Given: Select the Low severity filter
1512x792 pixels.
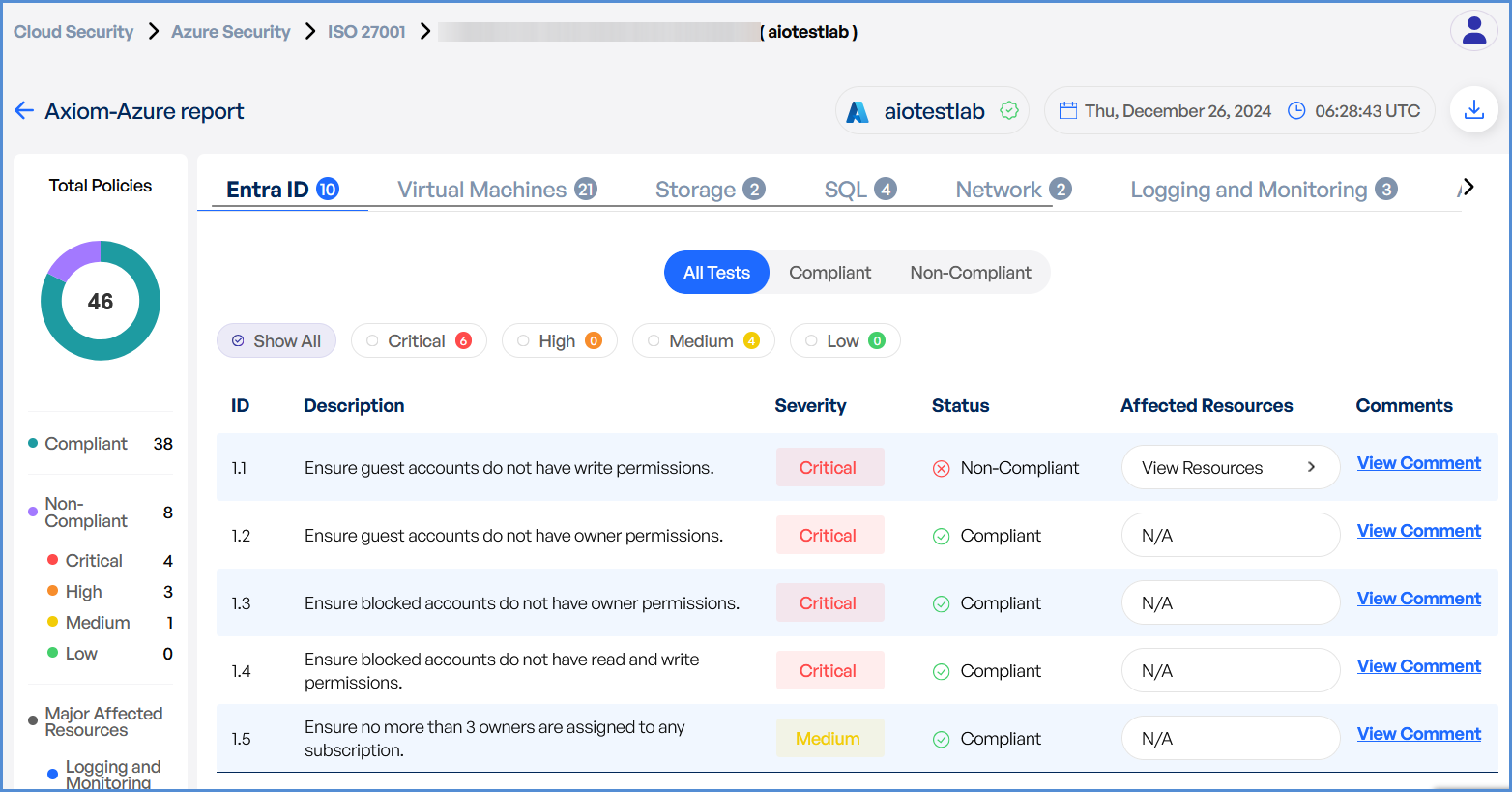Looking at the screenshot, I should click(844, 340).
